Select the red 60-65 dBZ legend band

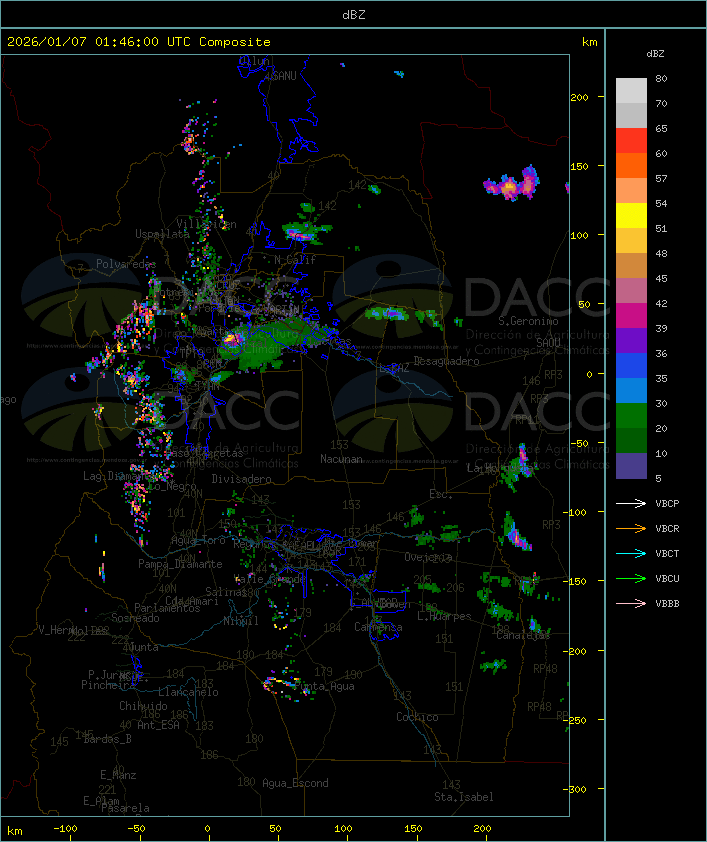[x=631, y=141]
